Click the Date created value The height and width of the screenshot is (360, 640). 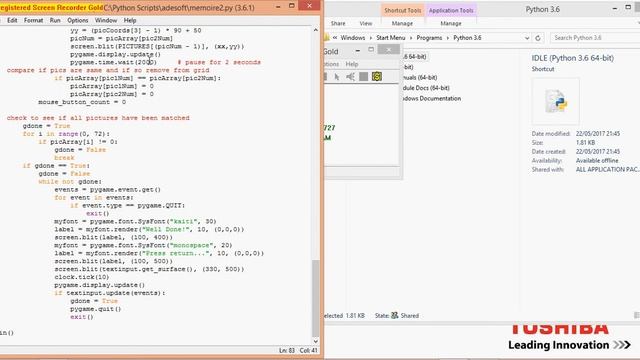598,151
